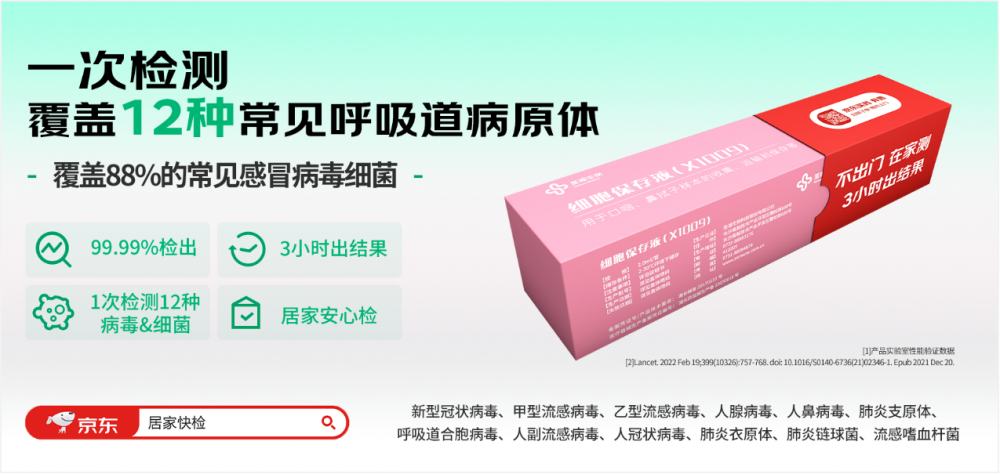The height and width of the screenshot is (474, 1000).
Task: Select the 居家安心检 feature card
Action: 309,313
